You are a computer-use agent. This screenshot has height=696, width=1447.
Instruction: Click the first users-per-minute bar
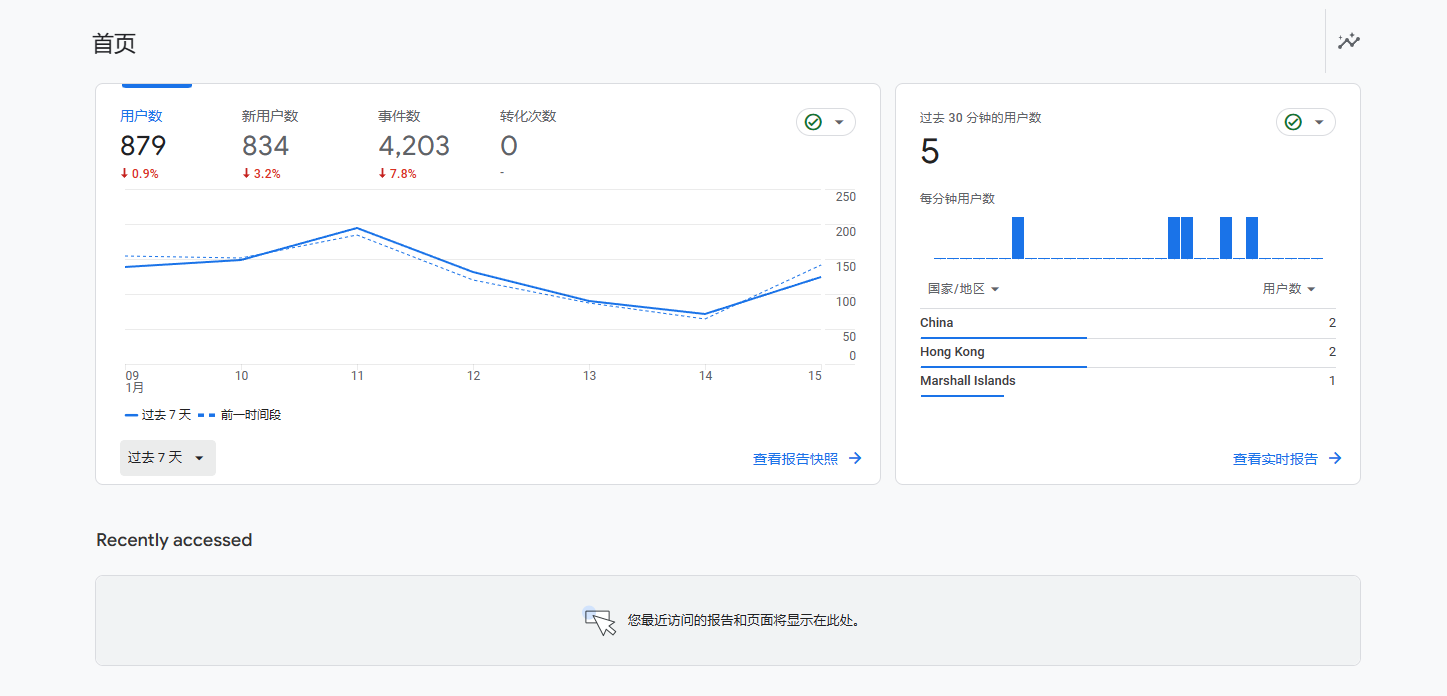(x=1018, y=238)
